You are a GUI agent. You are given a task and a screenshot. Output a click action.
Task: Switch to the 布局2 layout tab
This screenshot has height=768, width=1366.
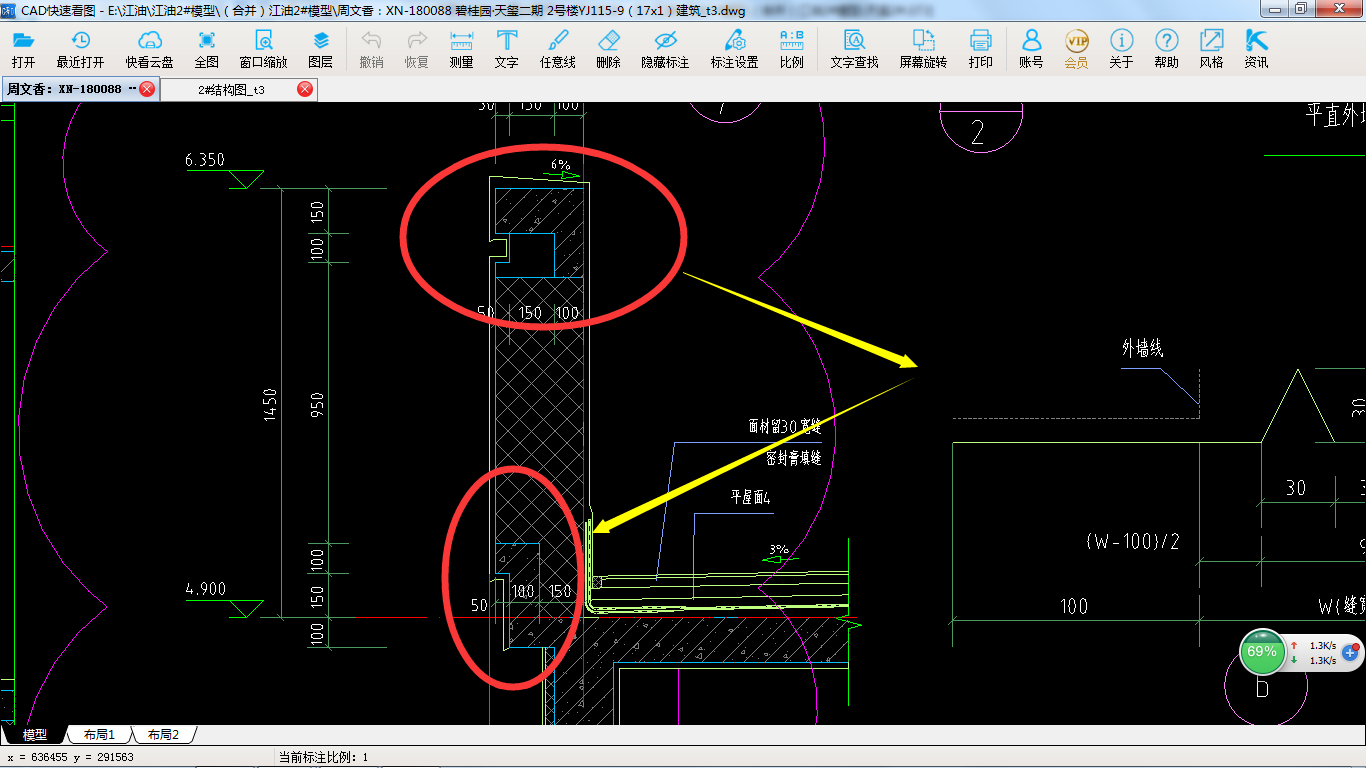pyautogui.click(x=163, y=735)
